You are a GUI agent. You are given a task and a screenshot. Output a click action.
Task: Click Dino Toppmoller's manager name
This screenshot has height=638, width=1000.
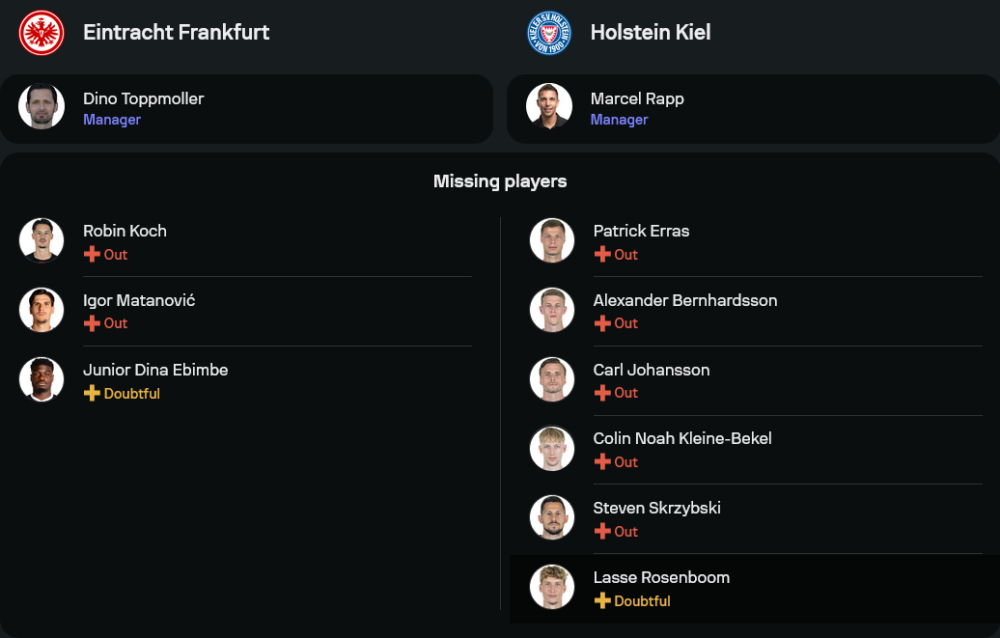[x=143, y=98]
